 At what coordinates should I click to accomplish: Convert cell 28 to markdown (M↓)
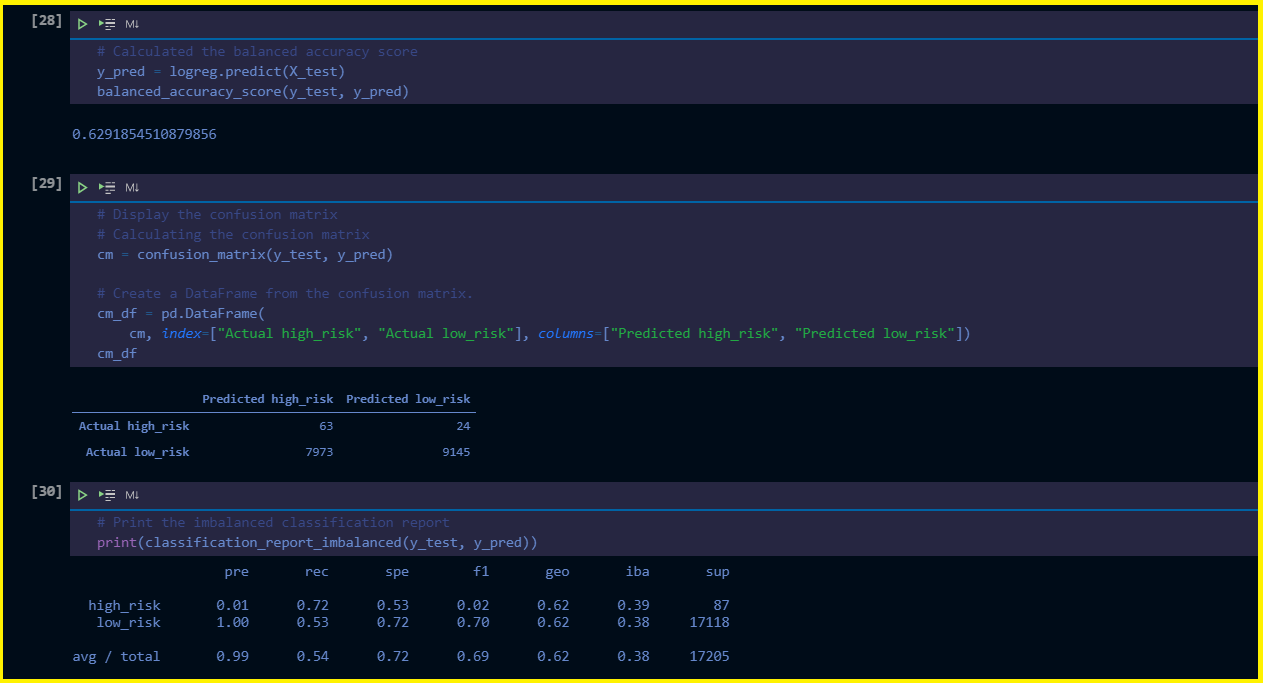[x=132, y=23]
